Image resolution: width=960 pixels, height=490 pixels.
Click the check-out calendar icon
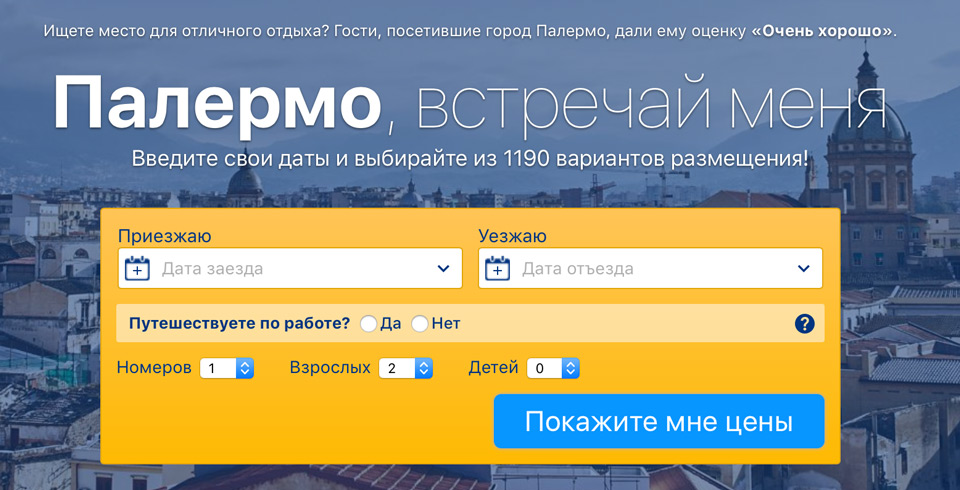497,268
